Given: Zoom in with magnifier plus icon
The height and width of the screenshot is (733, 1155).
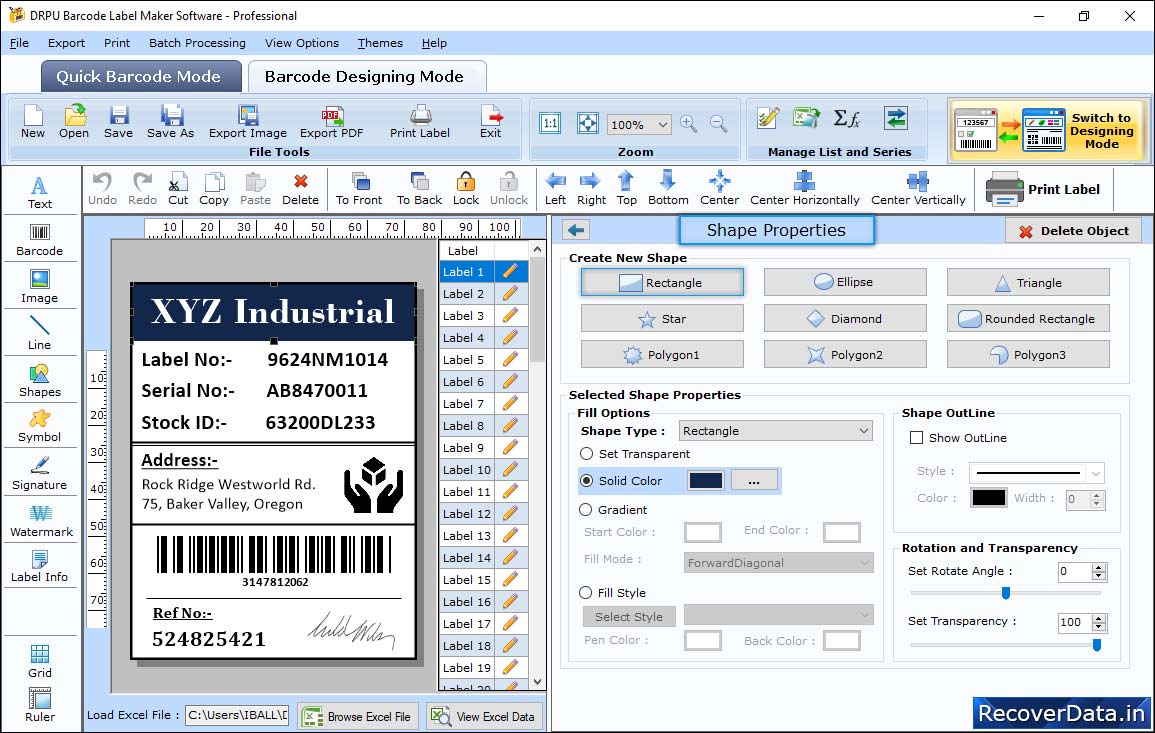Looking at the screenshot, I should tap(689, 124).
